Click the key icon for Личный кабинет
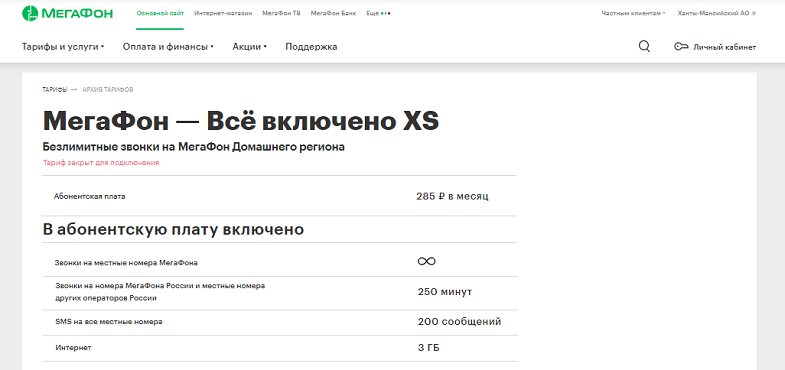 click(x=681, y=47)
